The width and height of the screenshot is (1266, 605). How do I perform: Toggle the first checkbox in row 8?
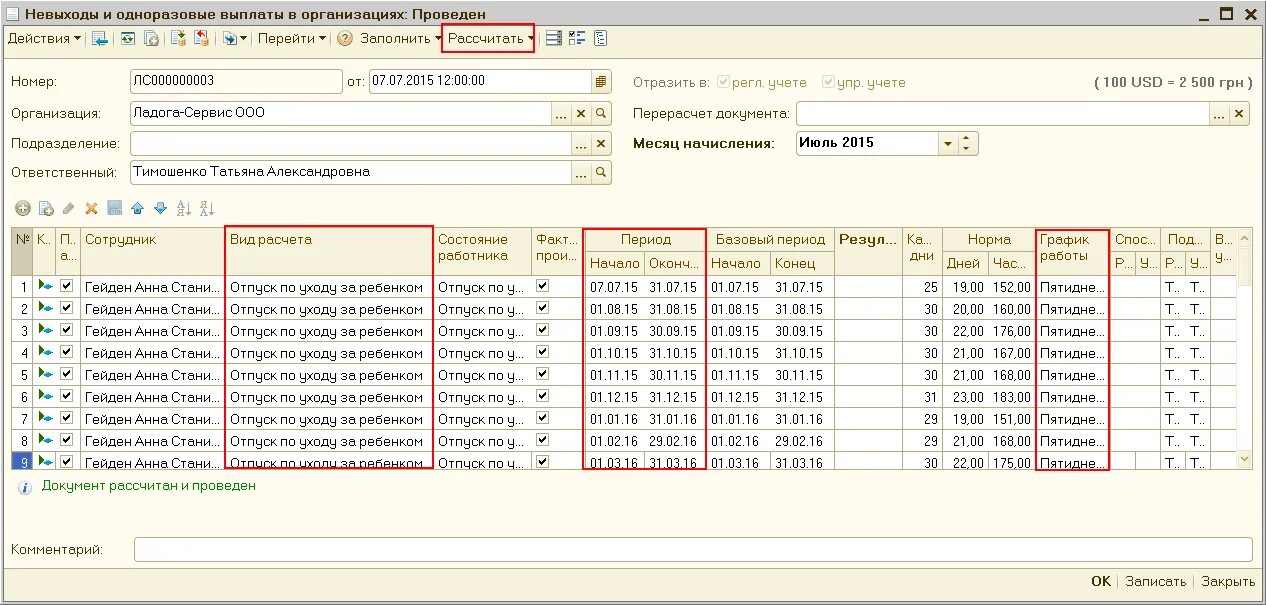(66, 440)
